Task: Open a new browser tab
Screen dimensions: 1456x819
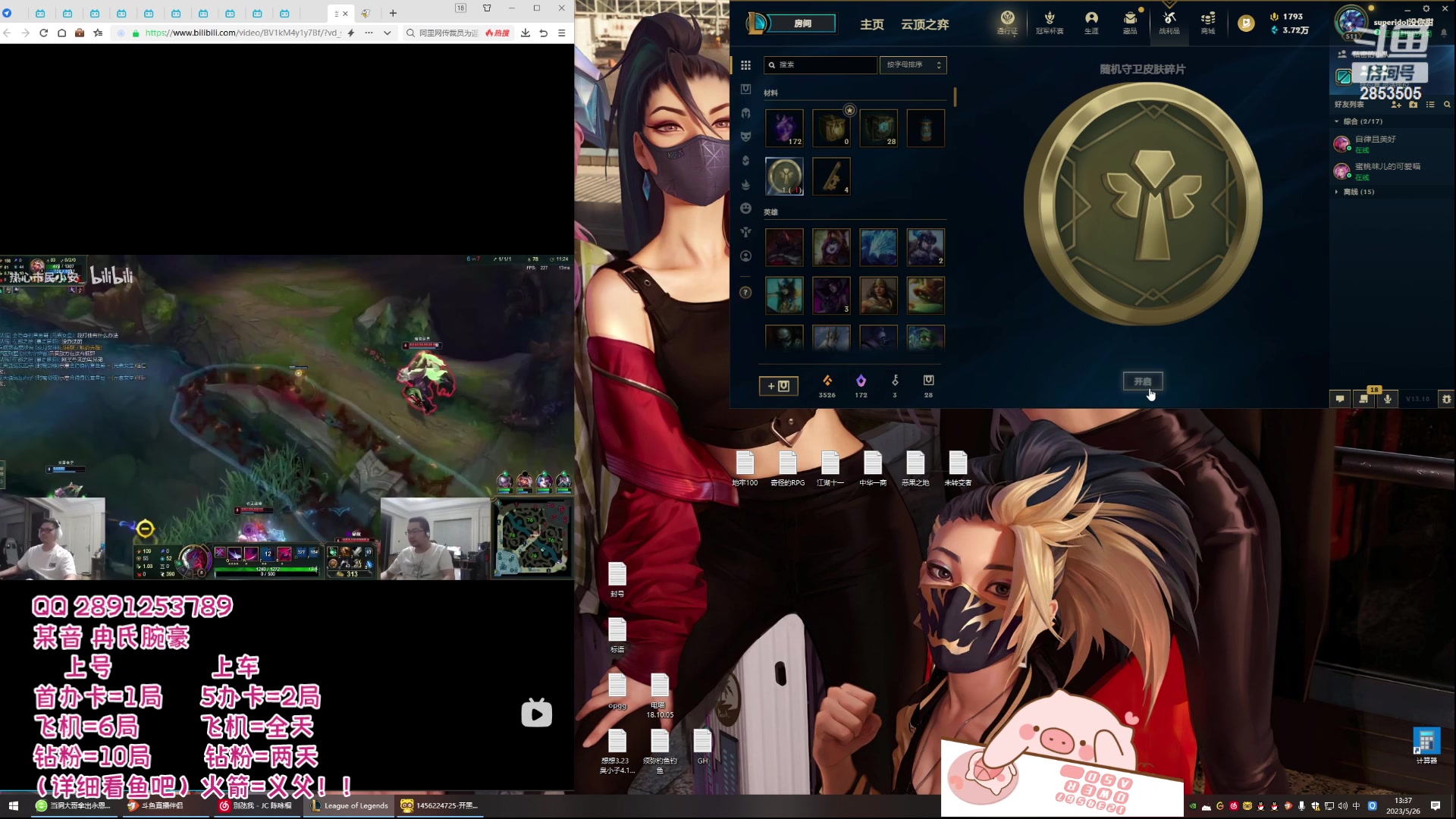Action: (x=393, y=13)
